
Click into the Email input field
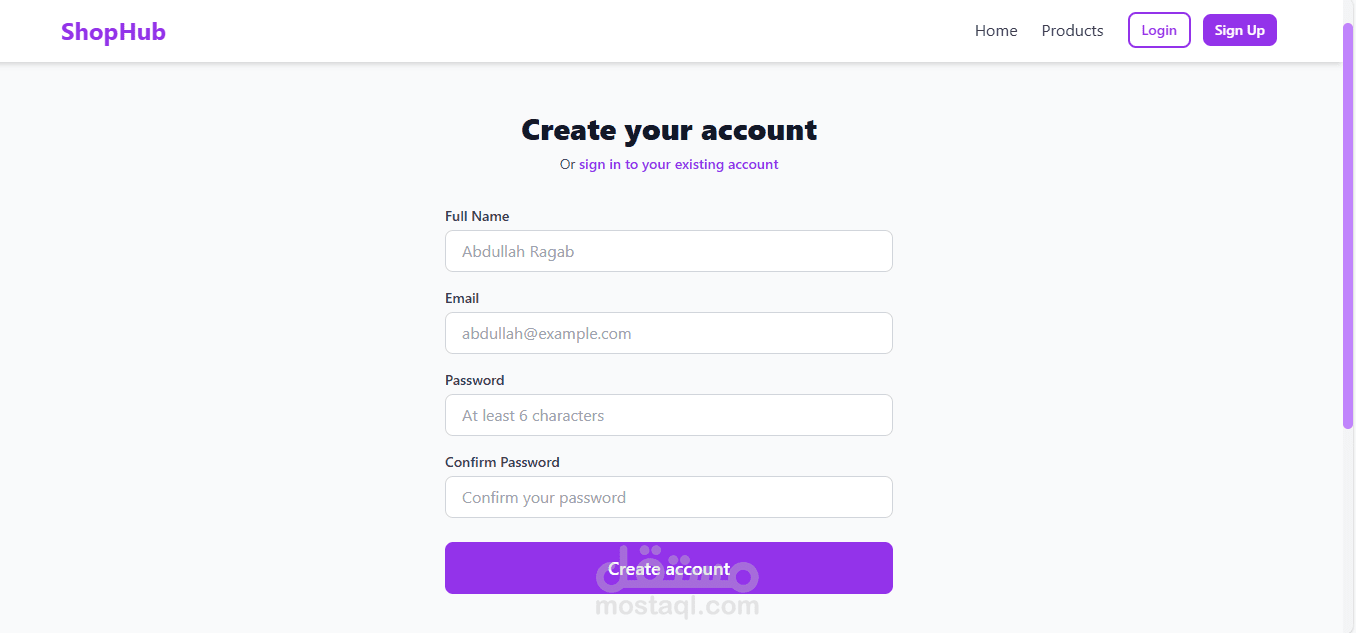pyautogui.click(x=668, y=333)
